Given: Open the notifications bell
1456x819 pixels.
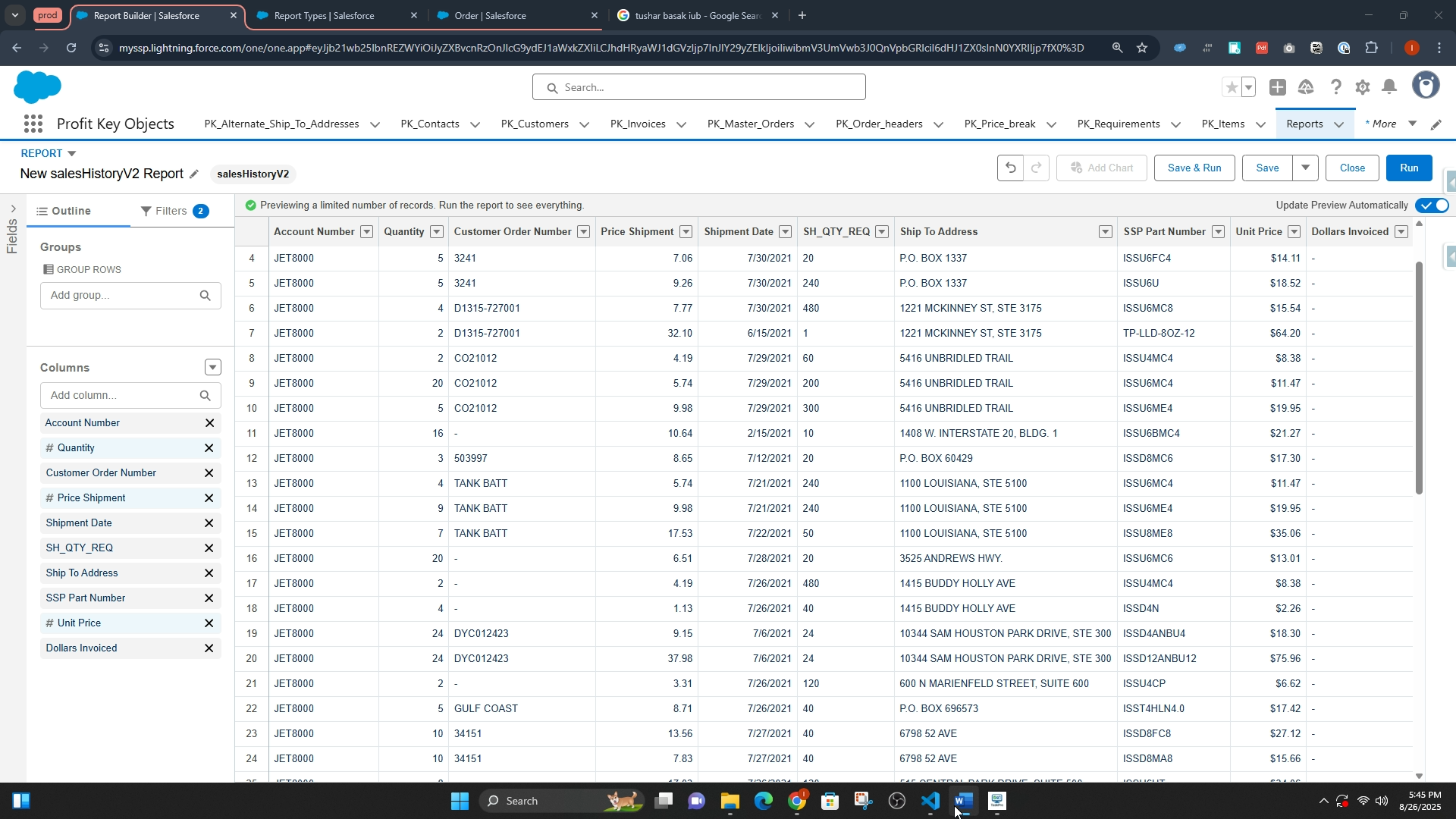Looking at the screenshot, I should [1389, 88].
